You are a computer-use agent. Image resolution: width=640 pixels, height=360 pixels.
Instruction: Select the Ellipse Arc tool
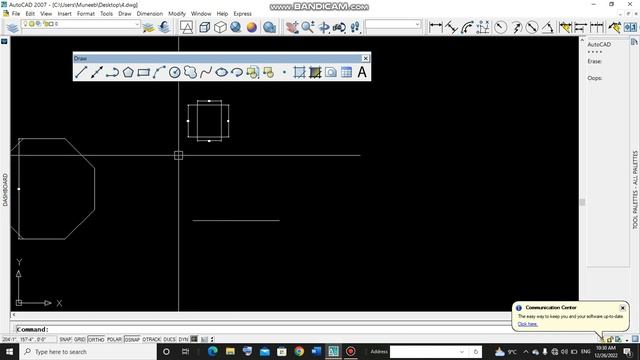click(237, 72)
